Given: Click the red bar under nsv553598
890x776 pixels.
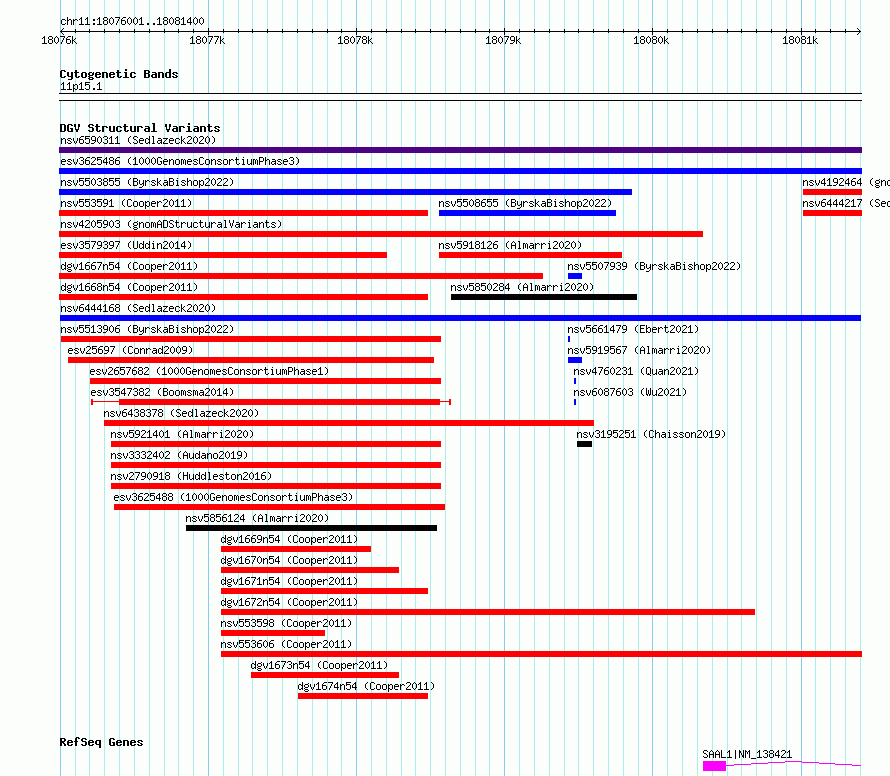Looking at the screenshot, I should 273,633.
